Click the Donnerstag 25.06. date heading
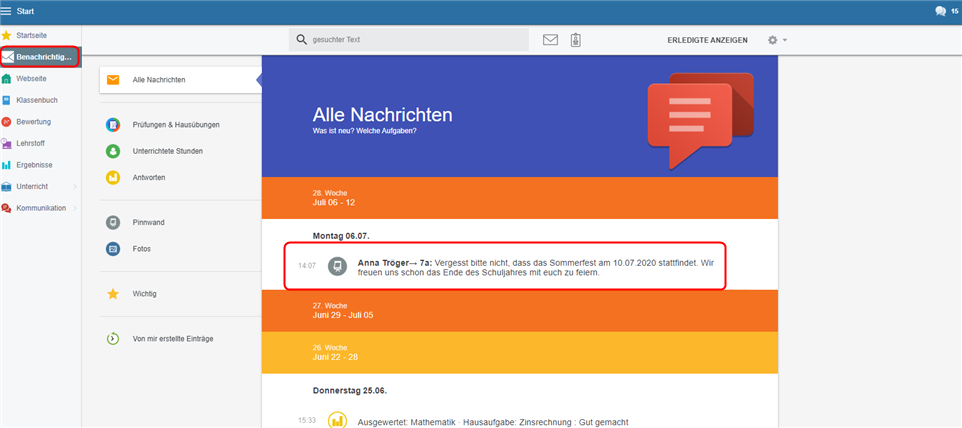962x428 pixels. pyautogui.click(x=350, y=390)
